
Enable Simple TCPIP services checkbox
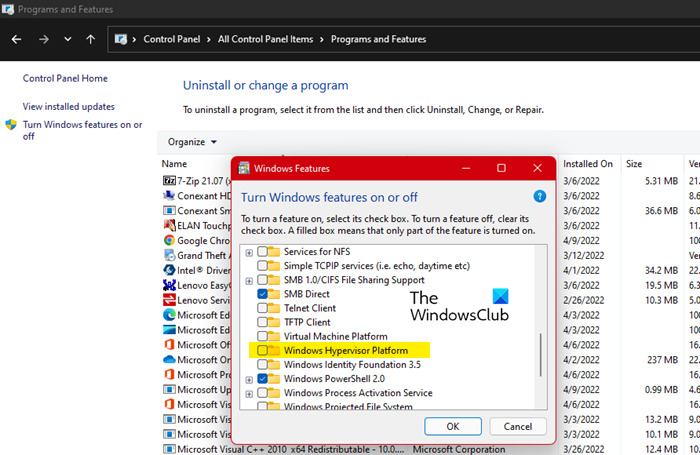[262, 266]
